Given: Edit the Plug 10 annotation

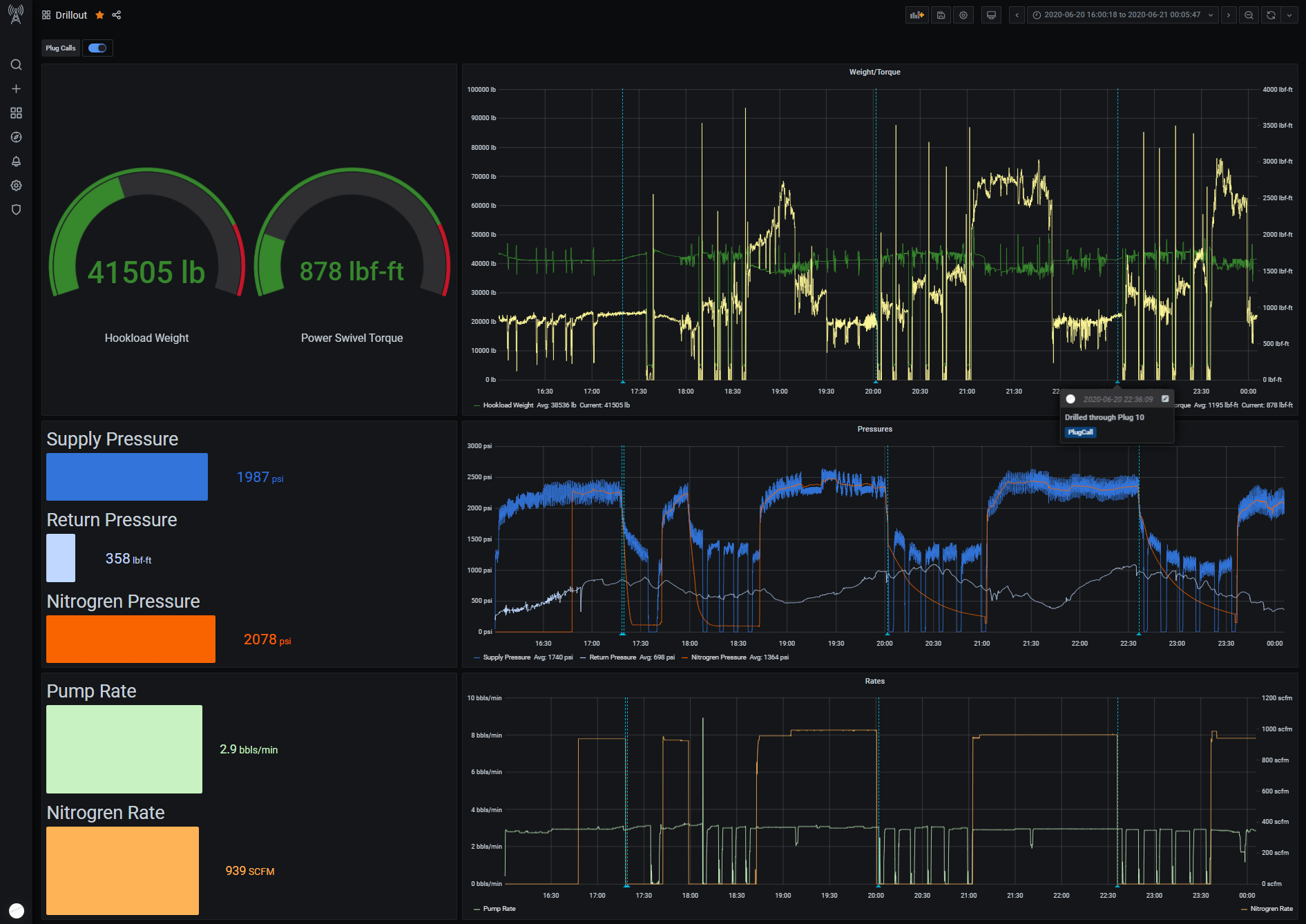Looking at the screenshot, I should [x=1165, y=398].
